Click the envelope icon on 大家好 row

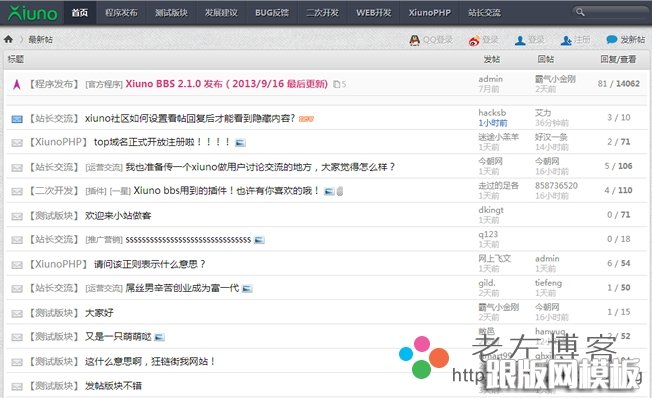coord(17,314)
